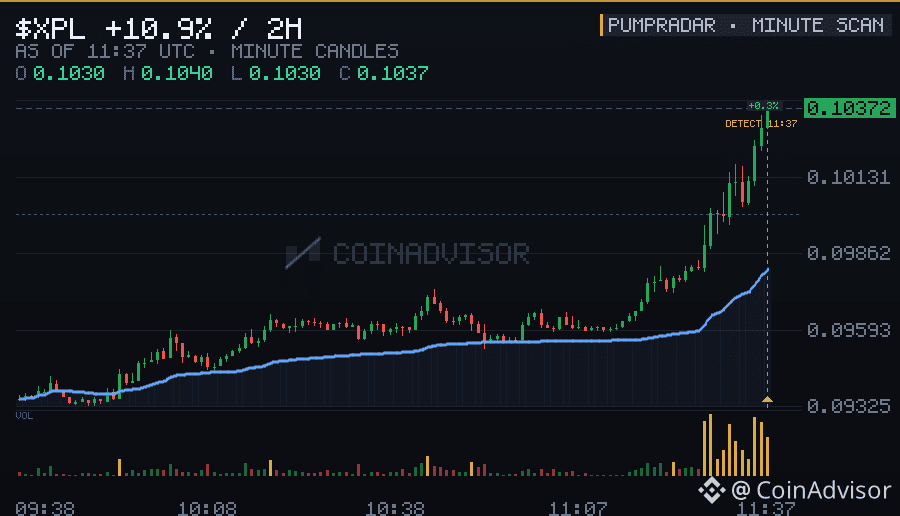Click the 10:38 time axis label
Viewport: 900px width, 516px height.
pyautogui.click(x=395, y=509)
